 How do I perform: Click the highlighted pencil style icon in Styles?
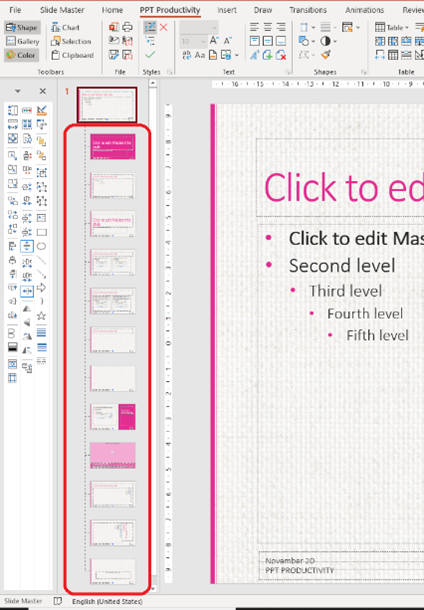coord(150,27)
